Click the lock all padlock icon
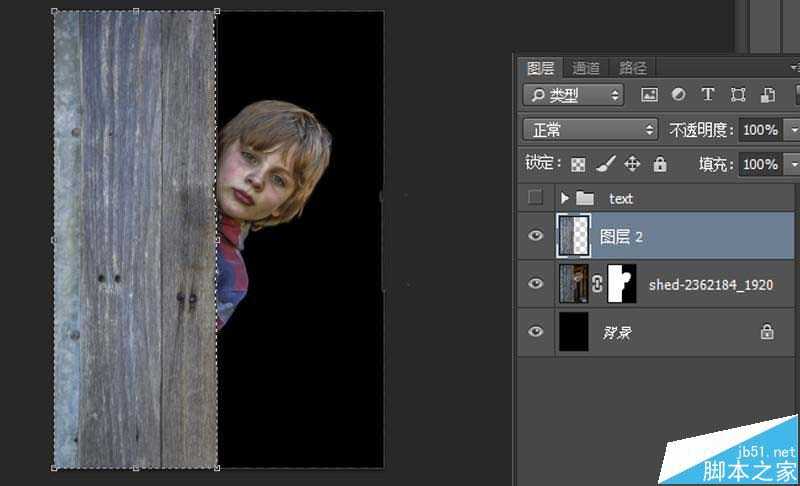 (x=660, y=164)
